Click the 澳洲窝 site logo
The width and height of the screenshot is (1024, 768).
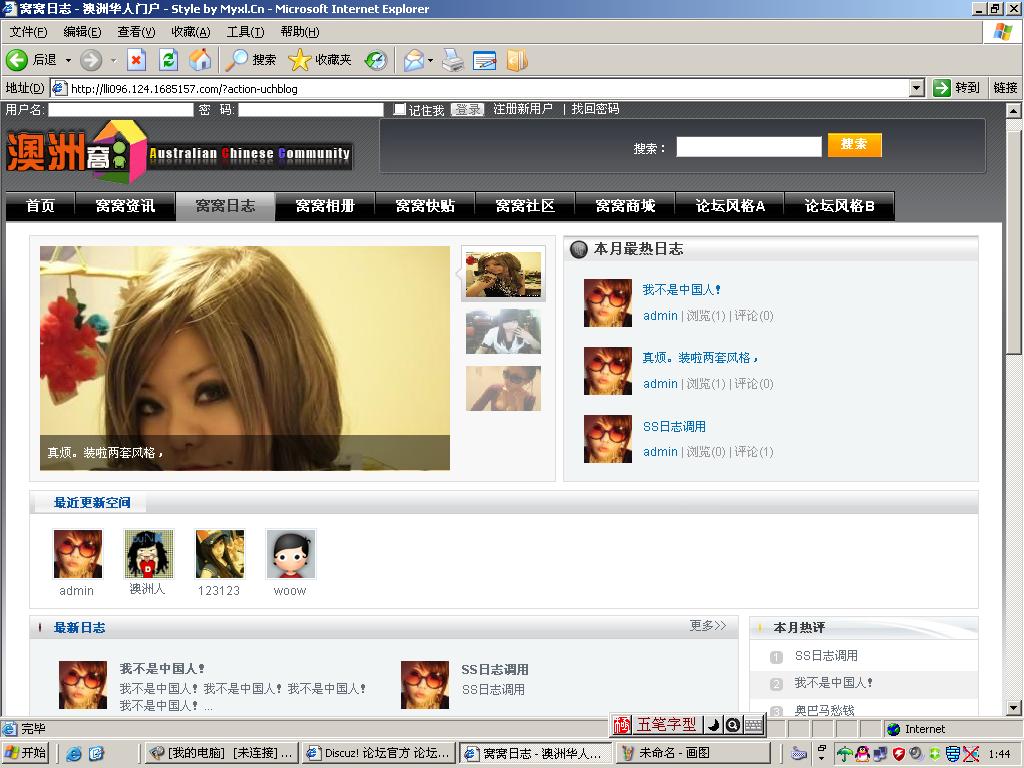pyautogui.click(x=180, y=151)
